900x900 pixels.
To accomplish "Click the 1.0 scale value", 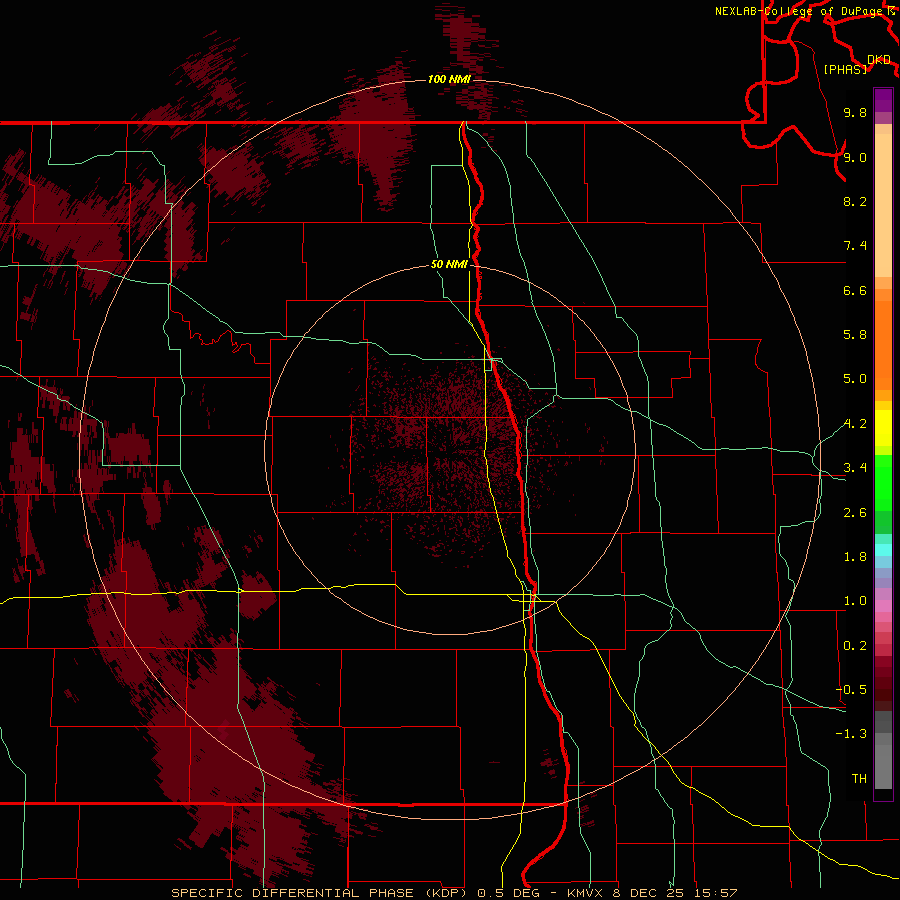I will coord(855,601).
